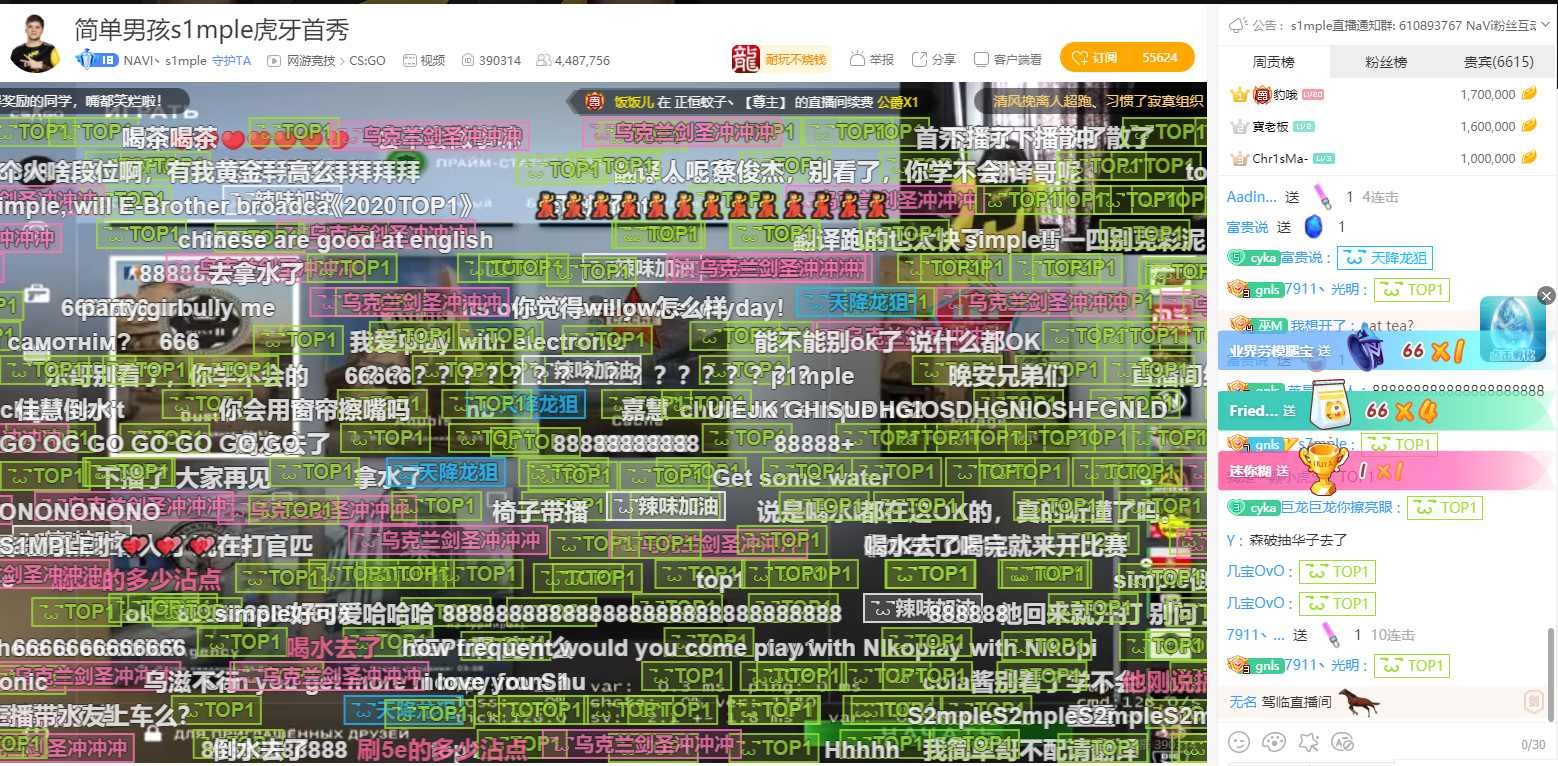
Task: Click the chat message 森破抽华子去了
Action: (x=1299, y=540)
